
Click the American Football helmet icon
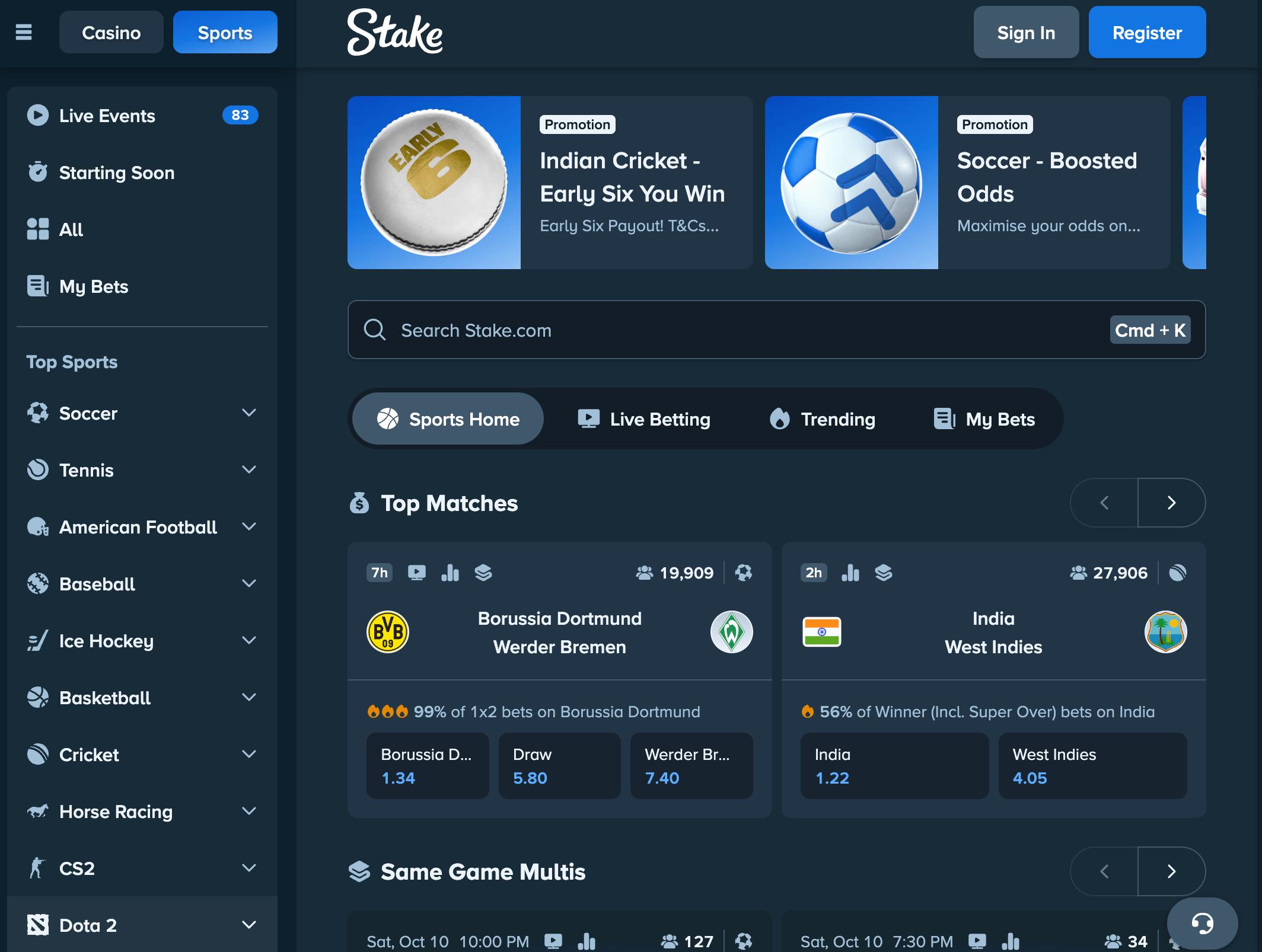[x=38, y=526]
